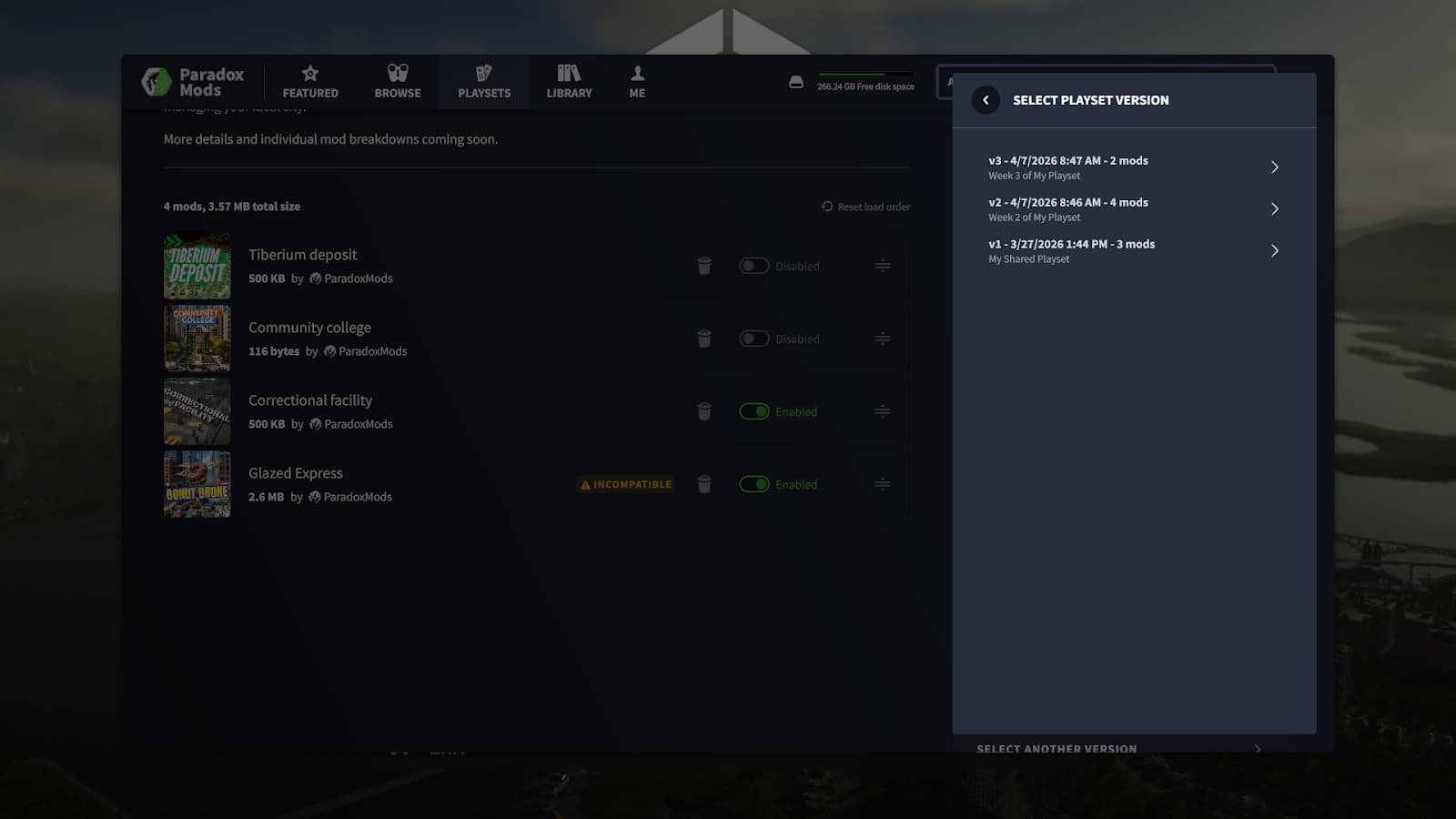Remove Correctional facility using trash icon
Image resolution: width=1456 pixels, height=819 pixels.
coord(704,411)
